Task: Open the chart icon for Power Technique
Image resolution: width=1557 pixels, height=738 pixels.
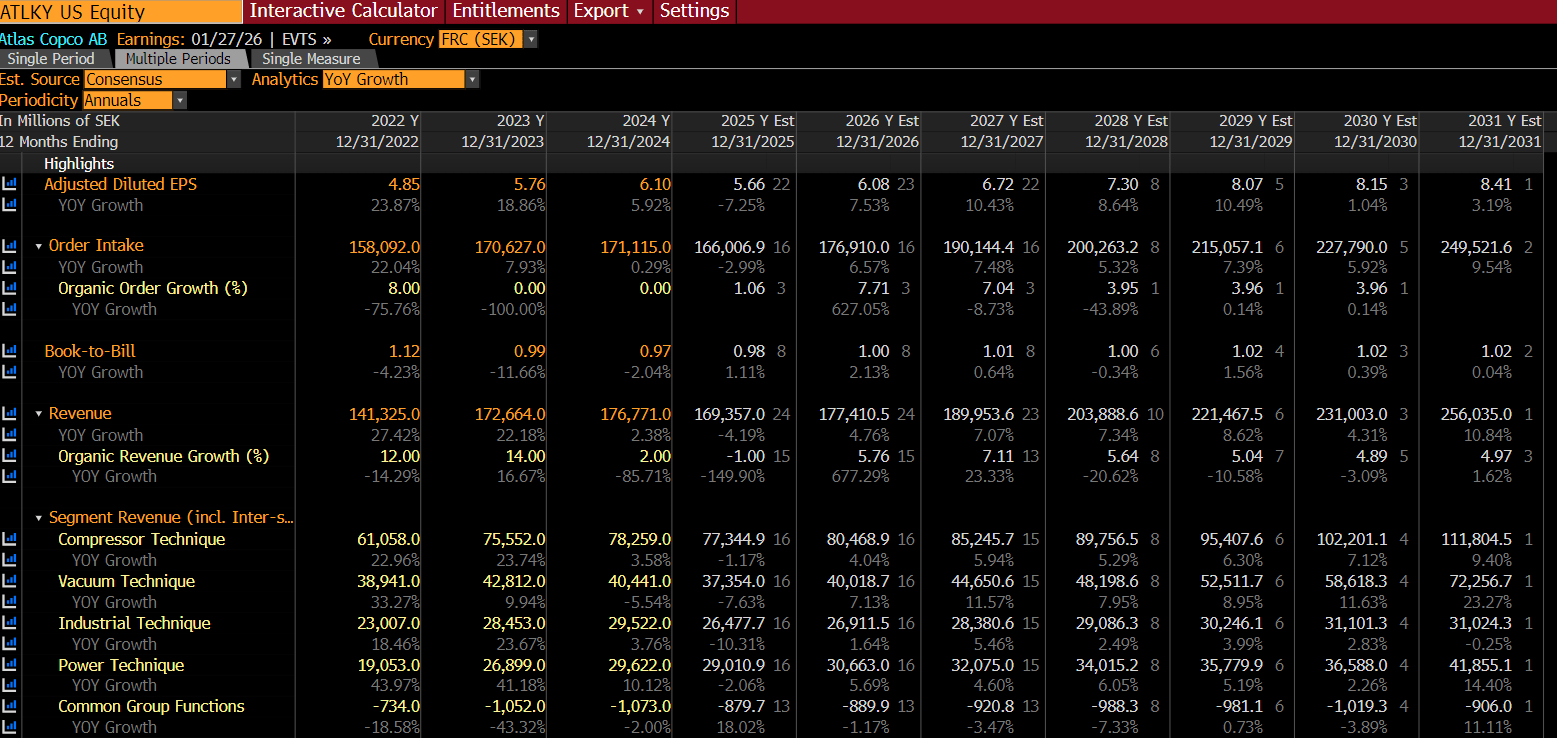Action: click(9, 665)
